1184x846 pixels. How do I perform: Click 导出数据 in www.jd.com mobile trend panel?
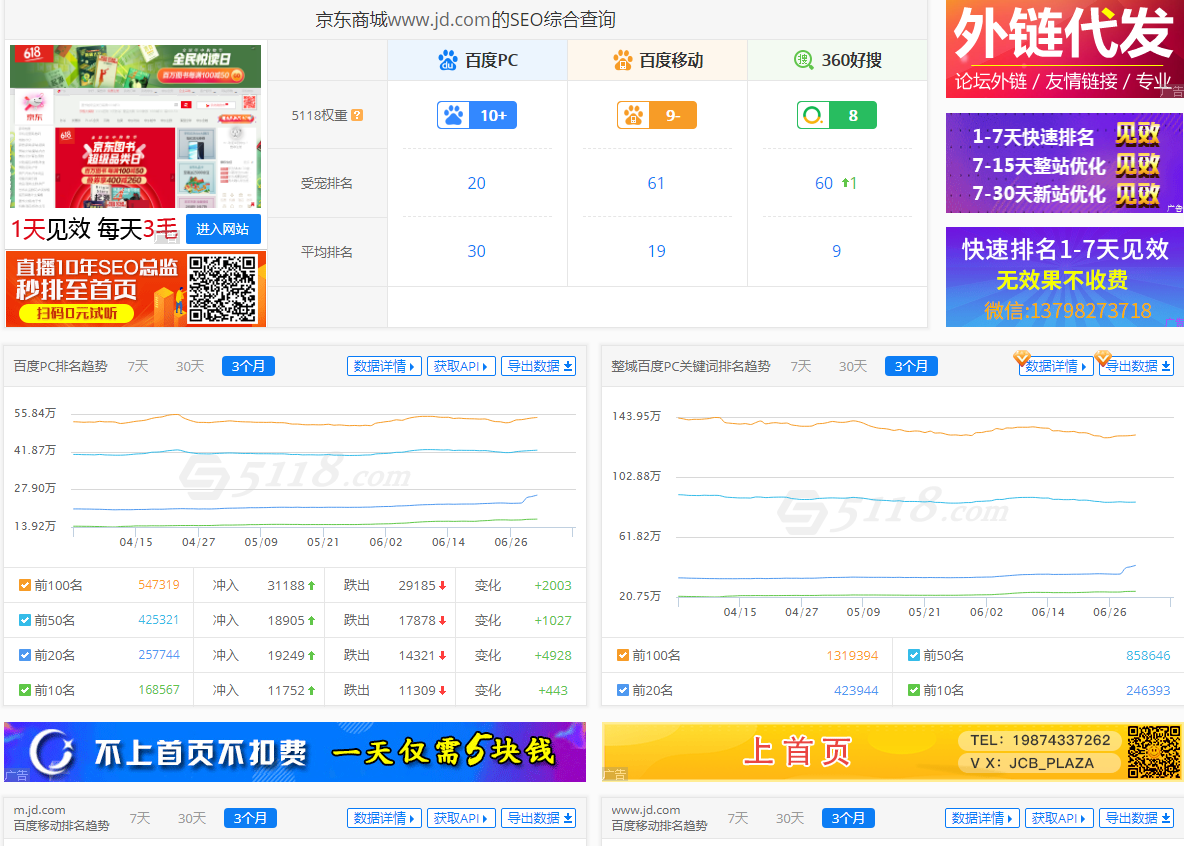[x=1136, y=818]
